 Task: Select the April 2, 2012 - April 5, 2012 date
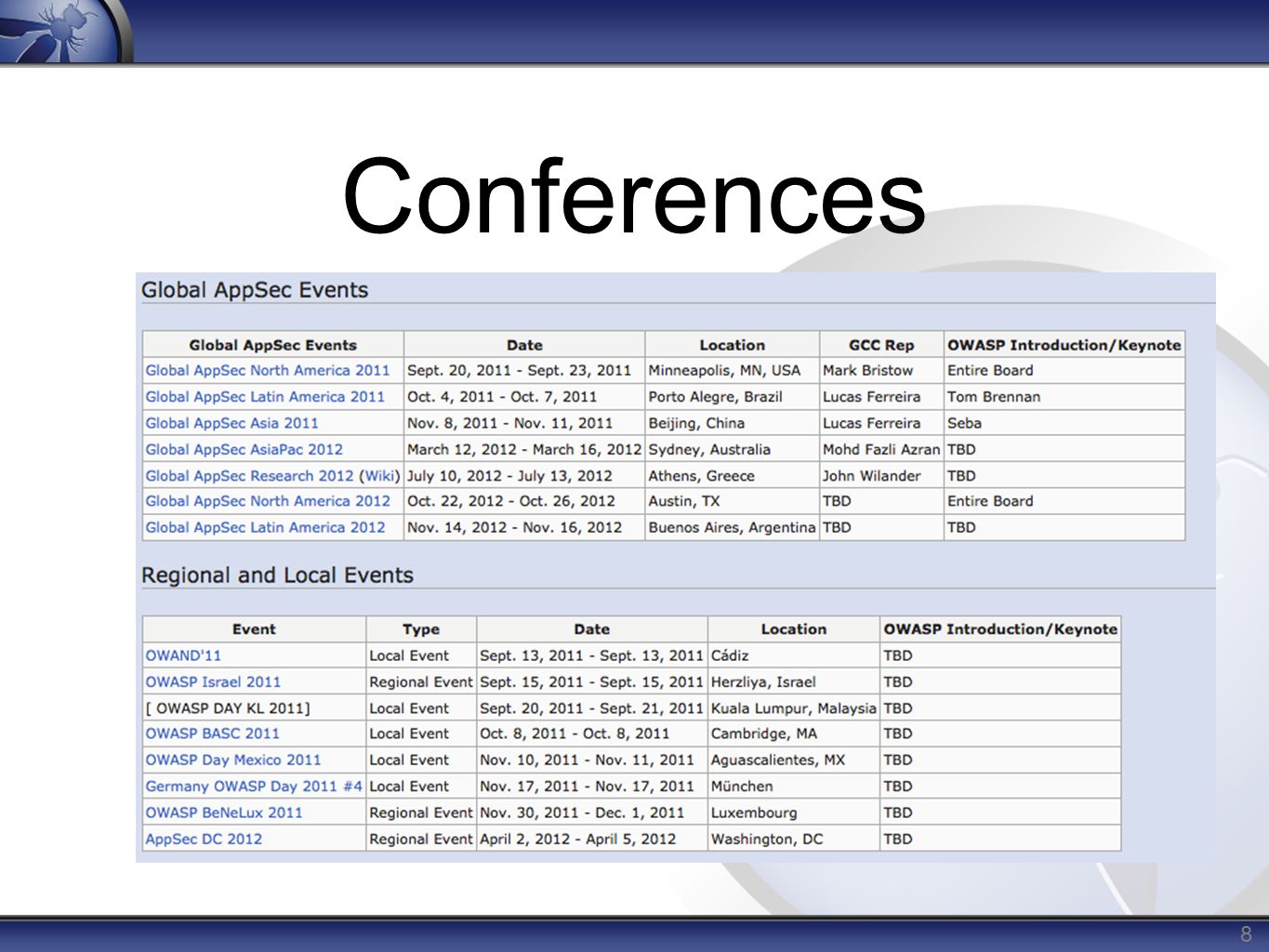pos(592,839)
